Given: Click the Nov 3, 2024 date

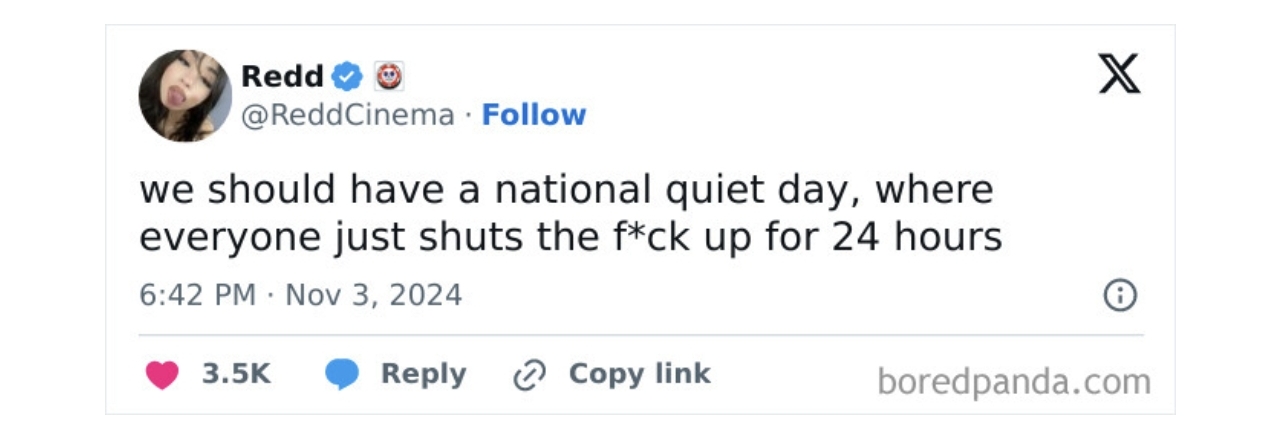Looking at the screenshot, I should (374, 296).
